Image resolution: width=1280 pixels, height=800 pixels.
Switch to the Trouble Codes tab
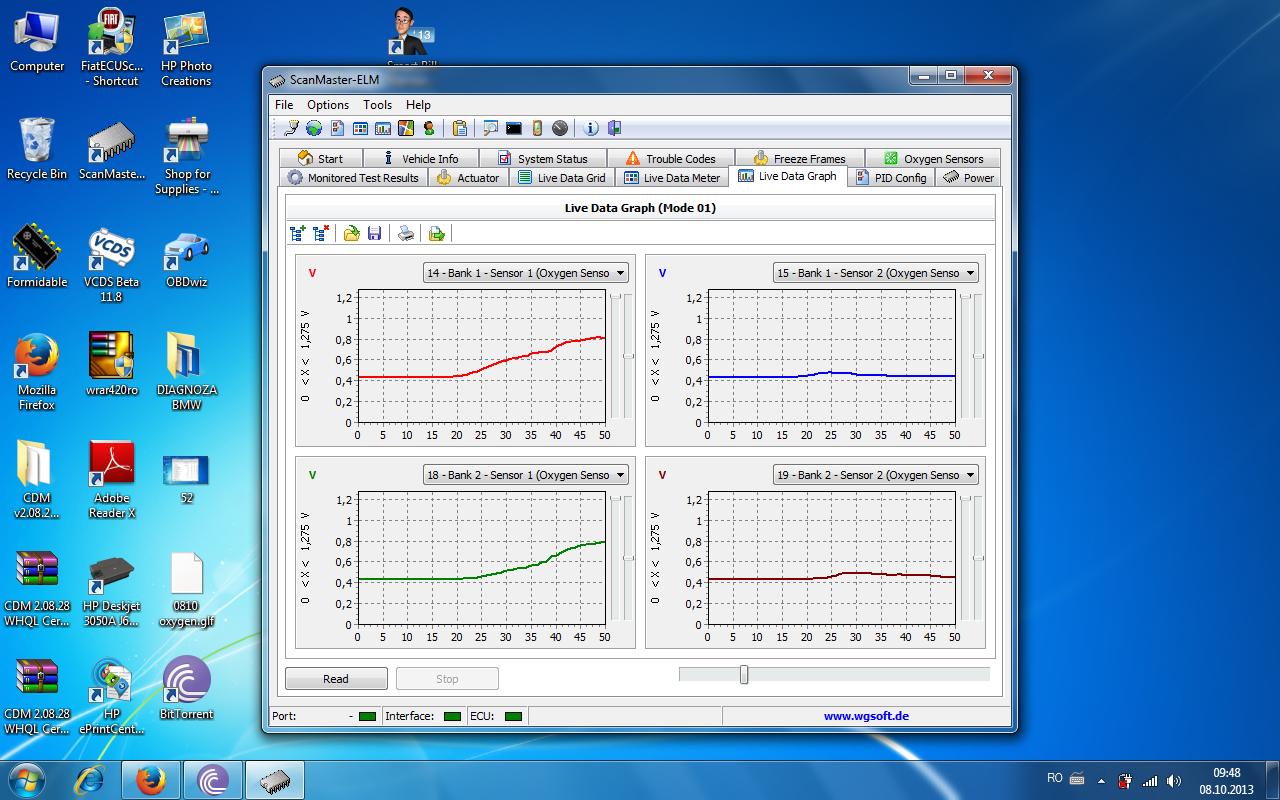(x=670, y=158)
